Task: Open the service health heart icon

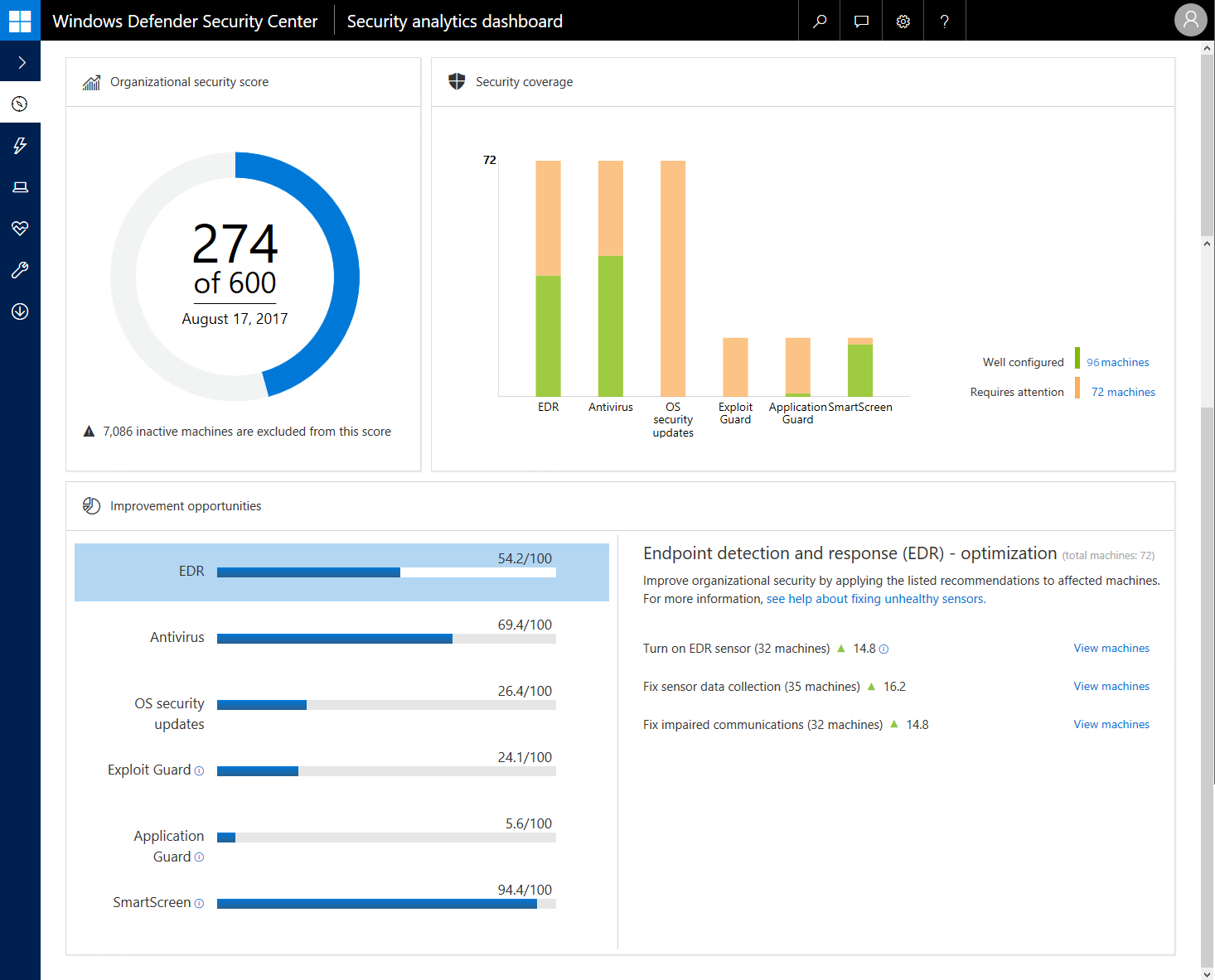Action: (x=21, y=229)
